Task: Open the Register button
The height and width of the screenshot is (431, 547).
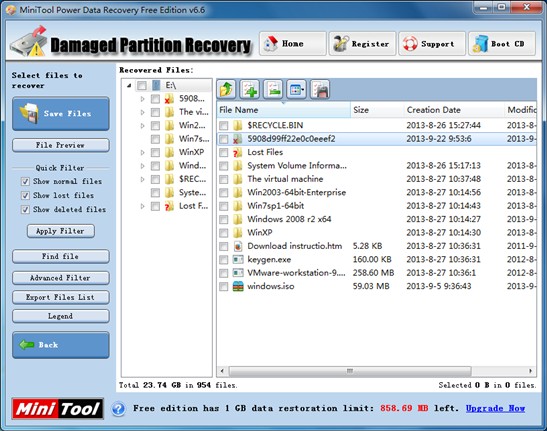Action: click(x=362, y=44)
